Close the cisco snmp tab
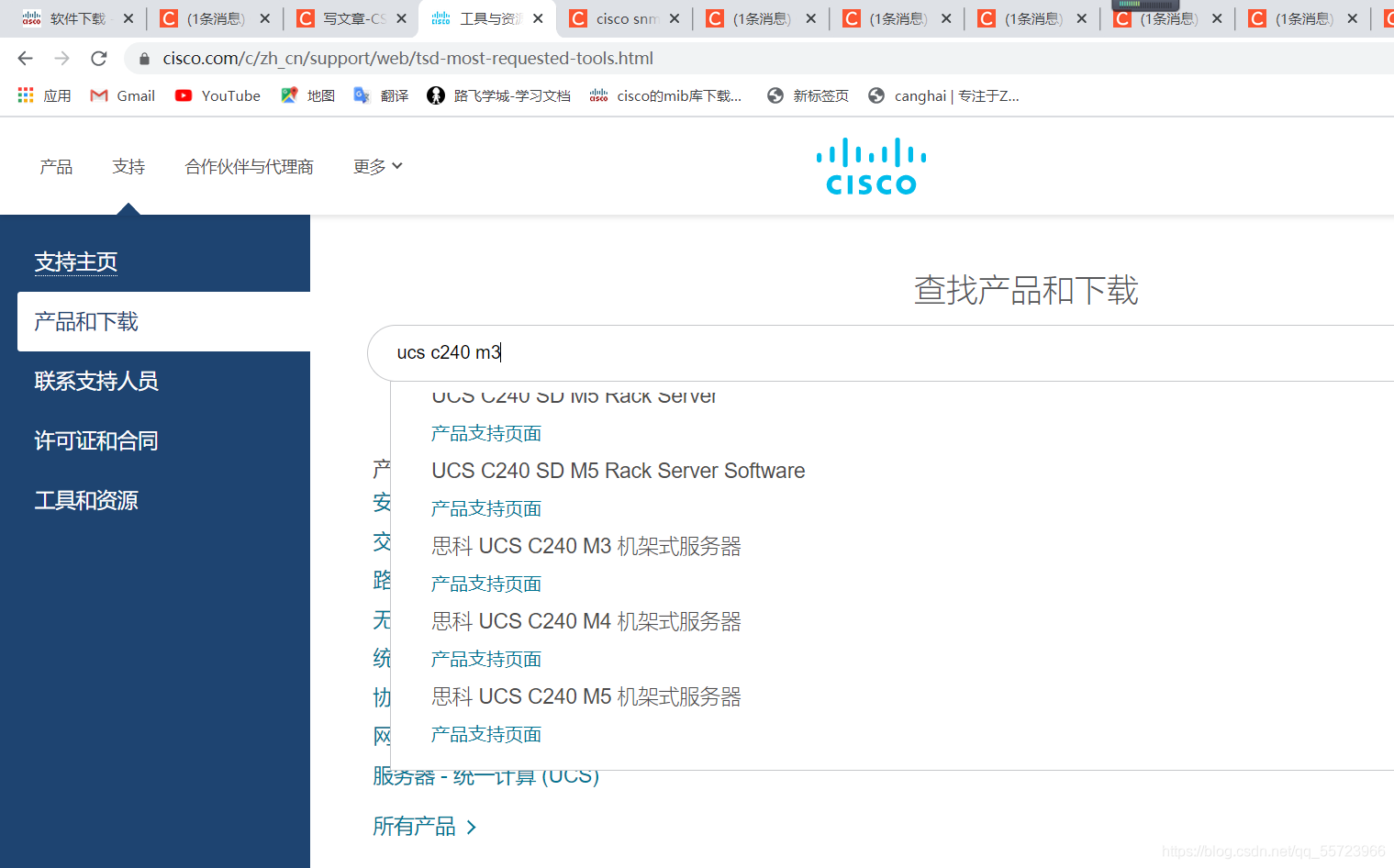1394x868 pixels. pyautogui.click(x=675, y=18)
